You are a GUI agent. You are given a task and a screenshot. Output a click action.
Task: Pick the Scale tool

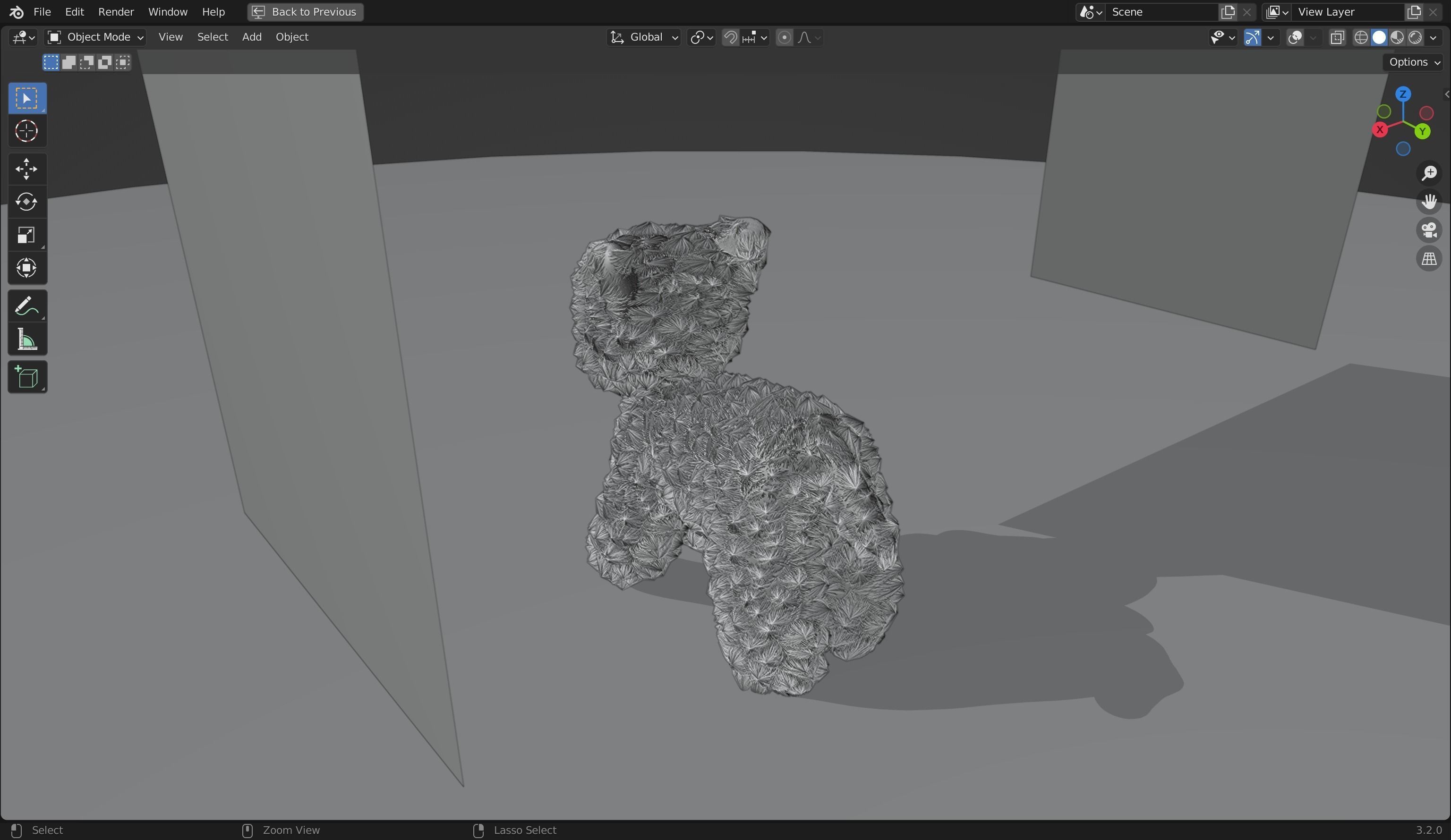[26, 235]
